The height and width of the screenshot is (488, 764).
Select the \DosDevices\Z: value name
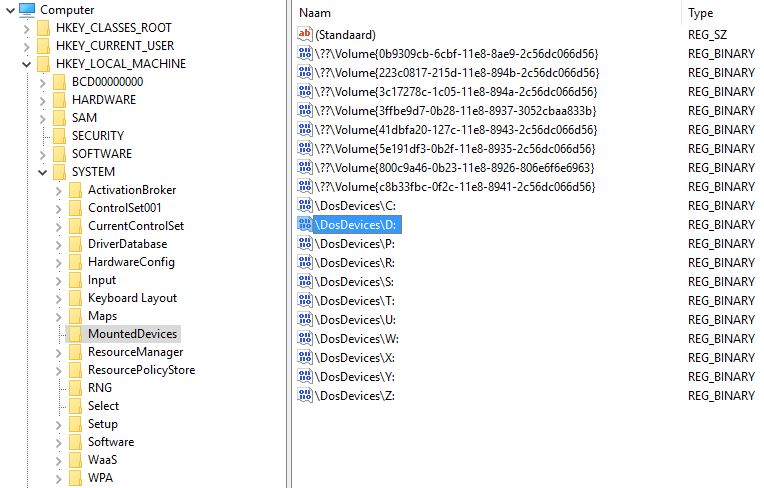(355, 395)
